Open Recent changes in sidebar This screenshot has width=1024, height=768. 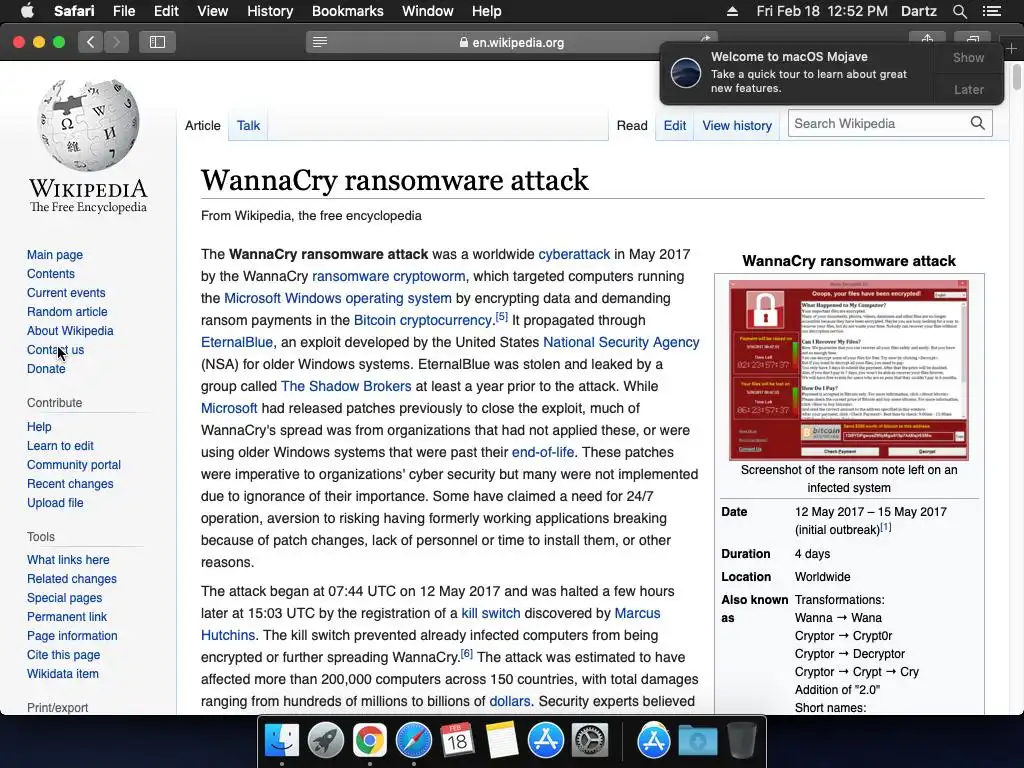click(x=70, y=484)
